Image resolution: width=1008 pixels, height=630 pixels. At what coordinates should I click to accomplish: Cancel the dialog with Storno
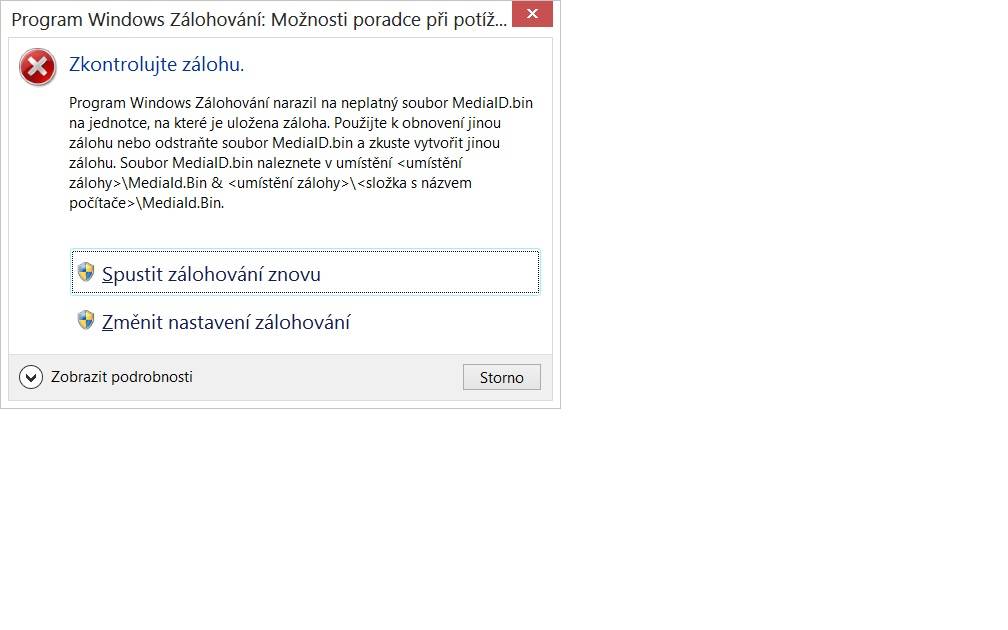501,377
